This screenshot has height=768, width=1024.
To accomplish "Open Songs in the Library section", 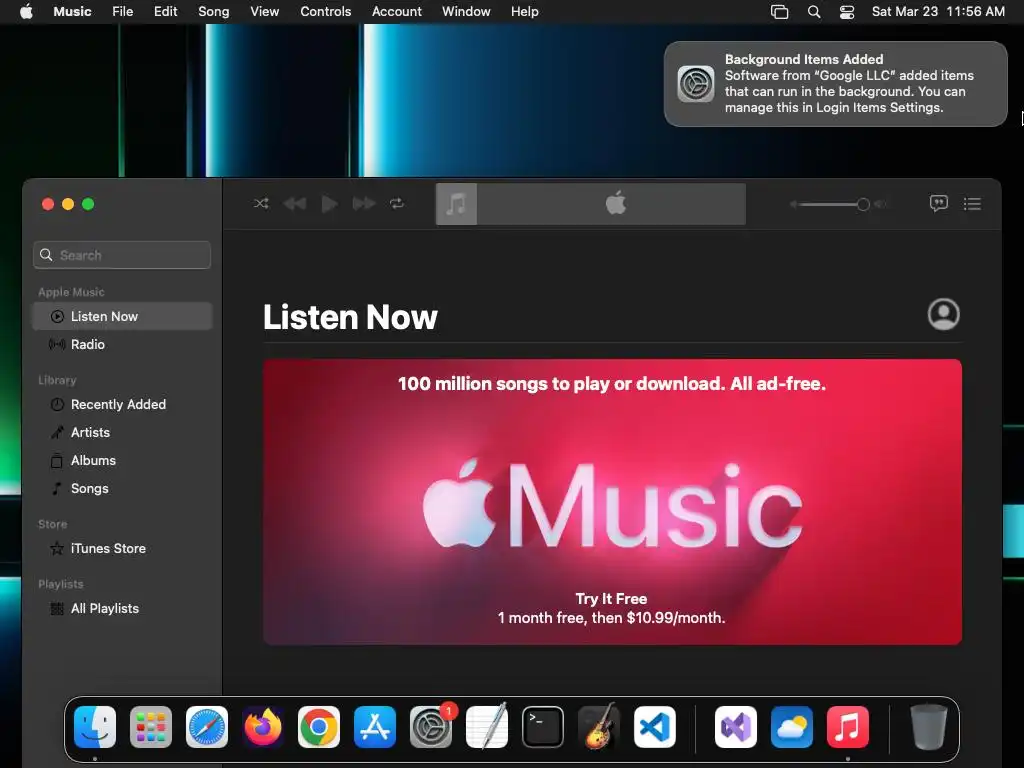I will pyautogui.click(x=122, y=488).
